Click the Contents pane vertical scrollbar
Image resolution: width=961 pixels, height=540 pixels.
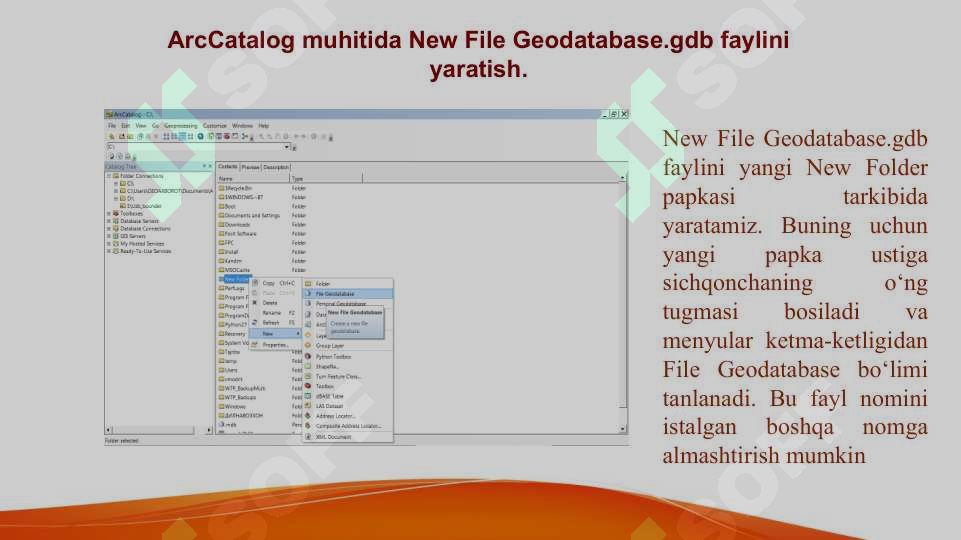(x=623, y=303)
